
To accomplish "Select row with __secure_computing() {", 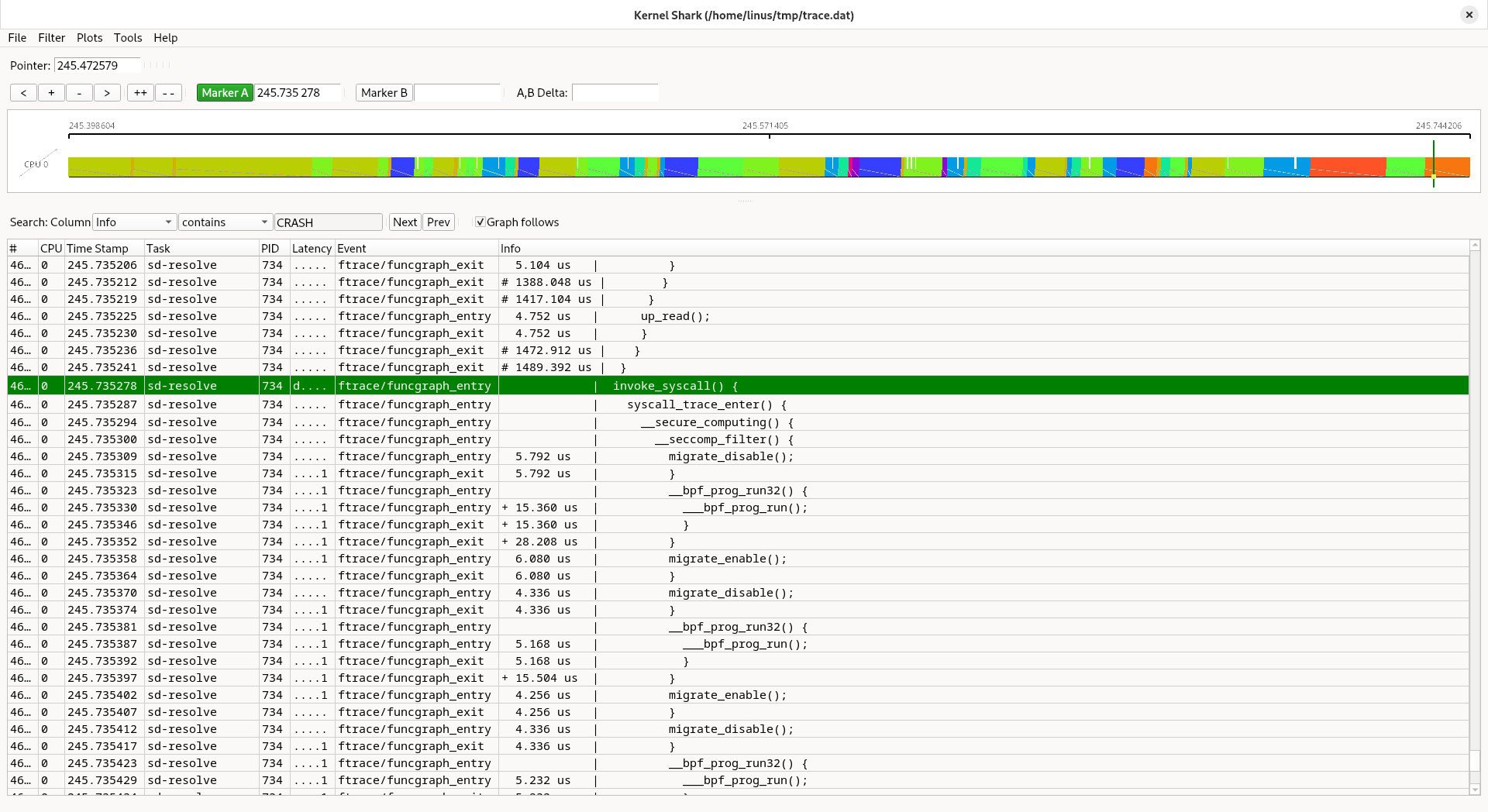I will coord(738,422).
